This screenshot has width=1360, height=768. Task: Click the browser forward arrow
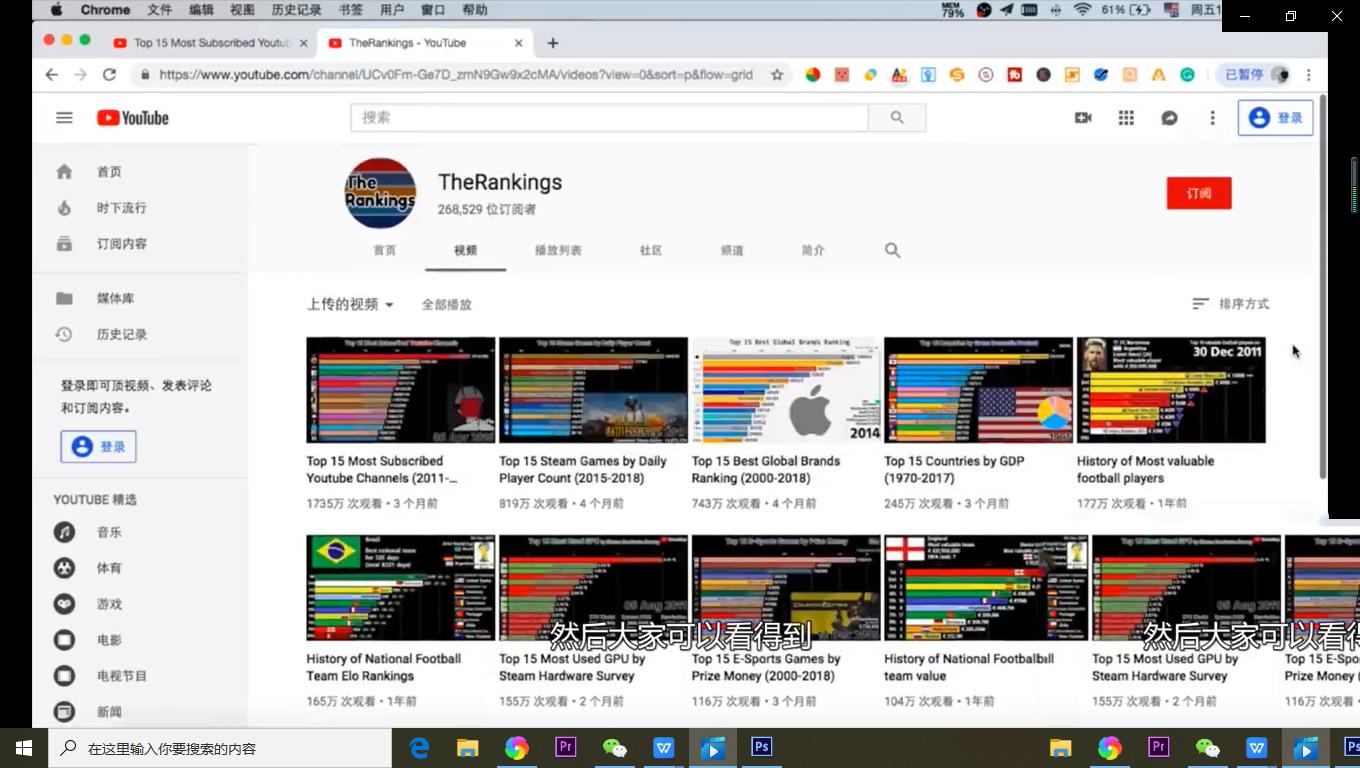pyautogui.click(x=81, y=75)
